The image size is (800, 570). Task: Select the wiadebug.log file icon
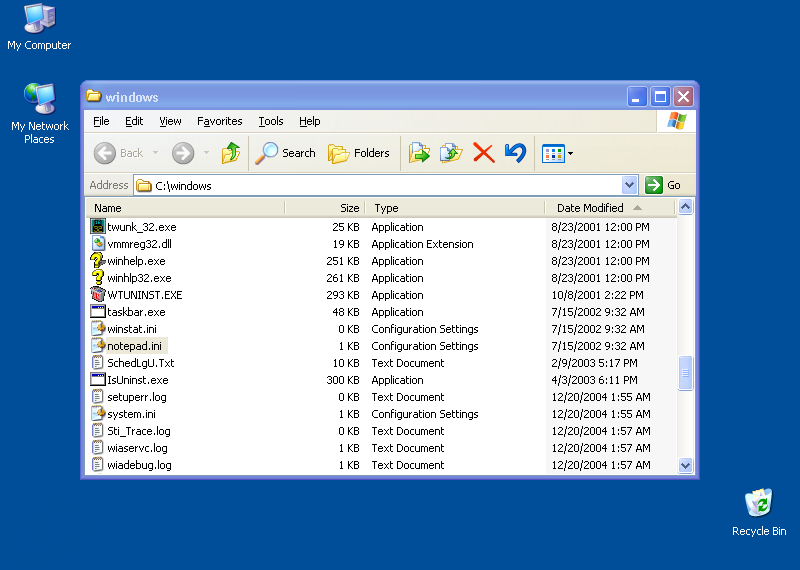point(97,464)
